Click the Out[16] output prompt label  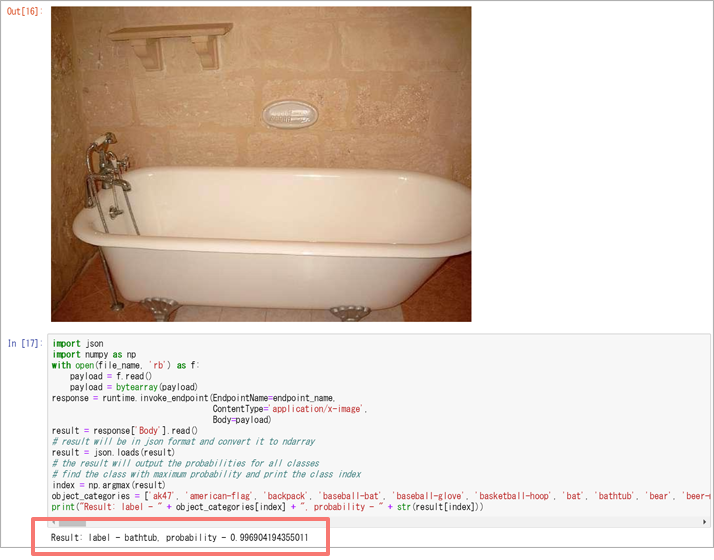25,11
